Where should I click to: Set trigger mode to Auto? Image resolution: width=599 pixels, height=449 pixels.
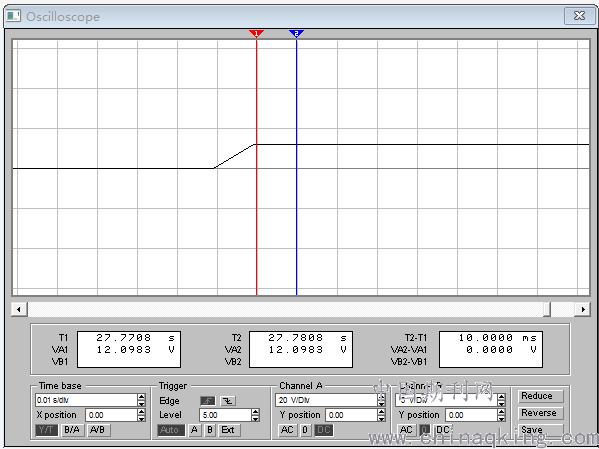point(171,430)
